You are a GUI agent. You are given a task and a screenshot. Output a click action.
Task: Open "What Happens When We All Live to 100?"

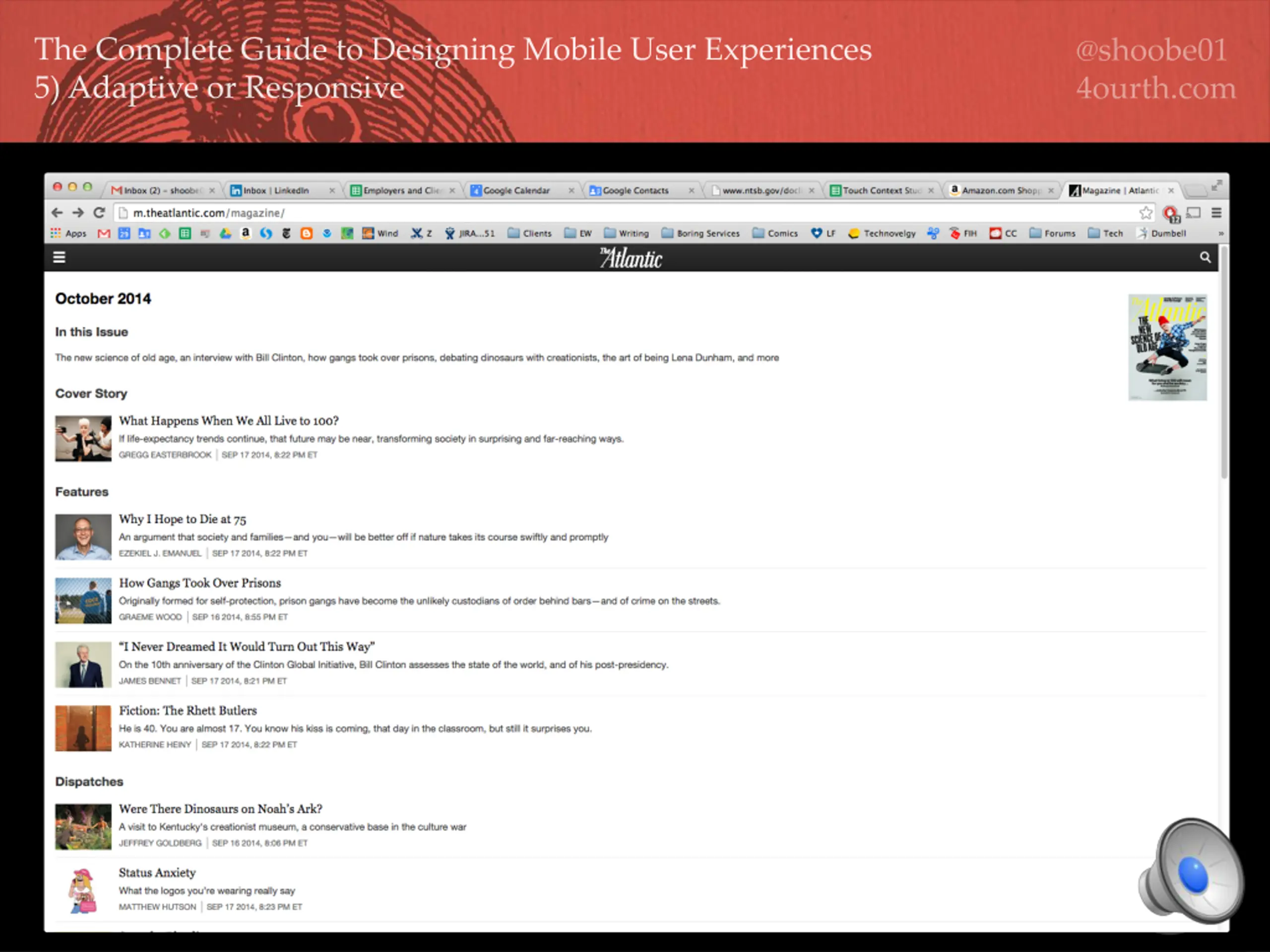point(229,420)
